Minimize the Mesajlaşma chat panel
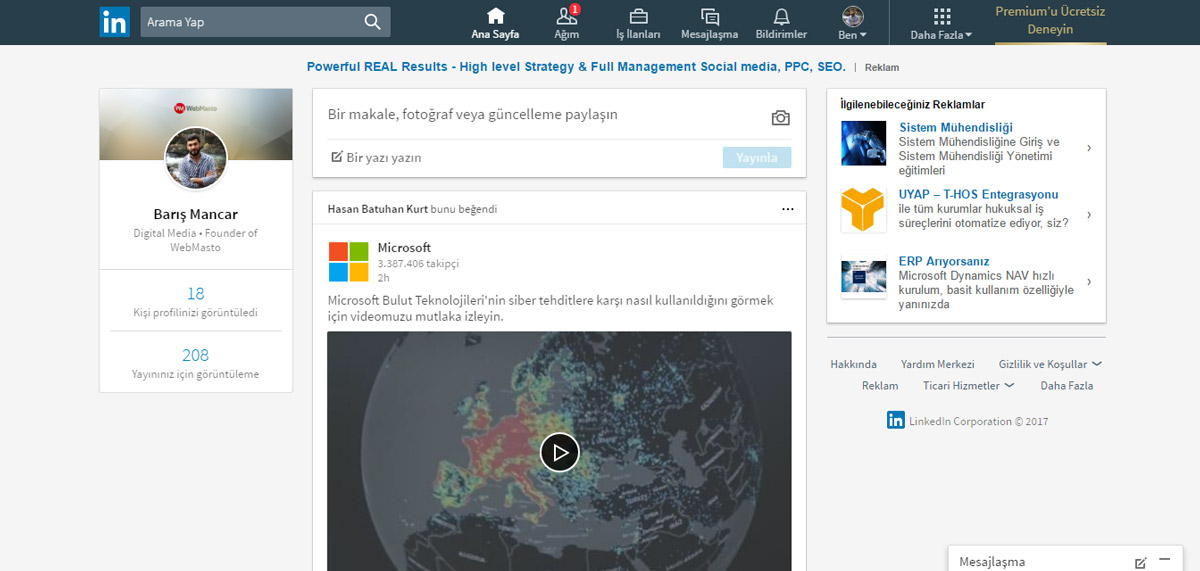The width and height of the screenshot is (1200, 571). 1165,560
